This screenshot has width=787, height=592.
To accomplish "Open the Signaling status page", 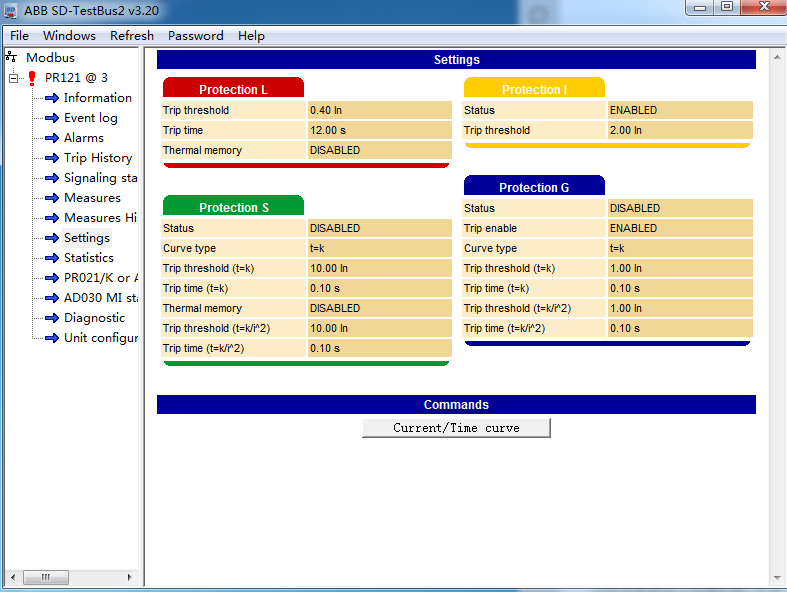I will [100, 178].
